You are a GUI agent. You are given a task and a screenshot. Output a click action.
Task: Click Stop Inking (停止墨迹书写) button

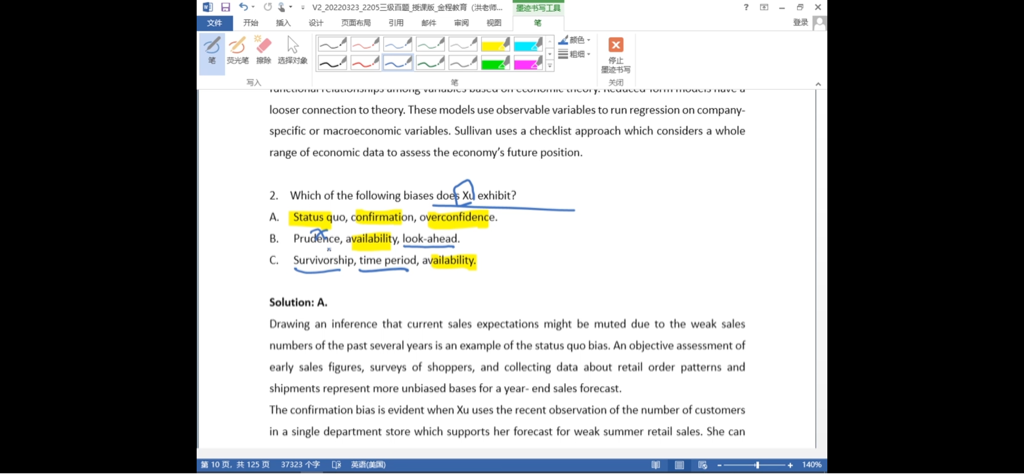(615, 56)
